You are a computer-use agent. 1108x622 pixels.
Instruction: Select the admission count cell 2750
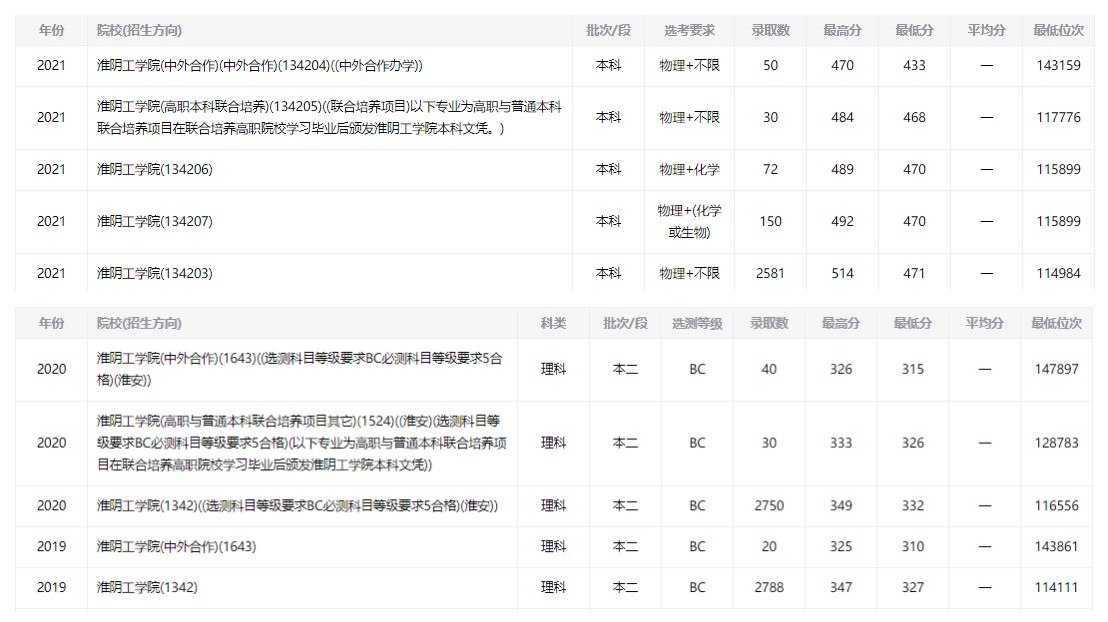click(x=769, y=506)
